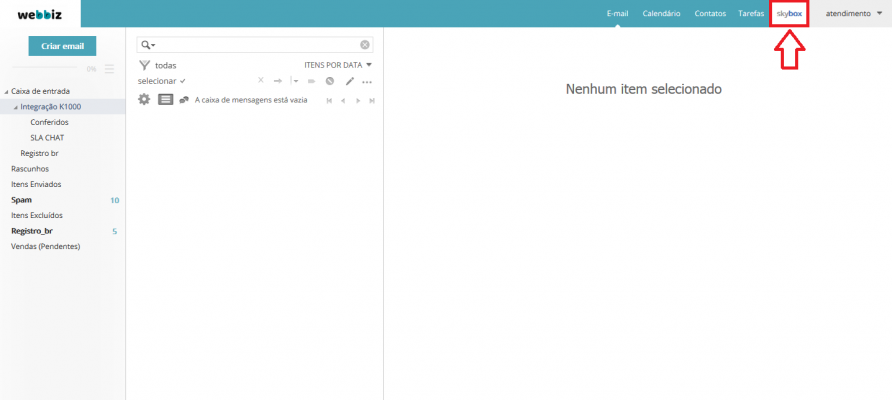The height and width of the screenshot is (400, 892).
Task: Open the message list settings gear
Action: pos(144,99)
